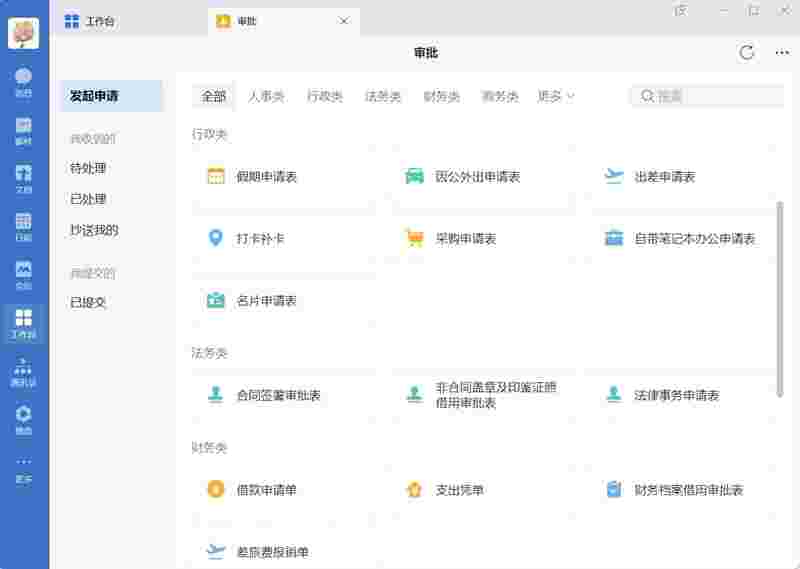The width and height of the screenshot is (800, 569).
Task: Open the 更多 three-dots sidebar item
Action: click(x=23, y=469)
